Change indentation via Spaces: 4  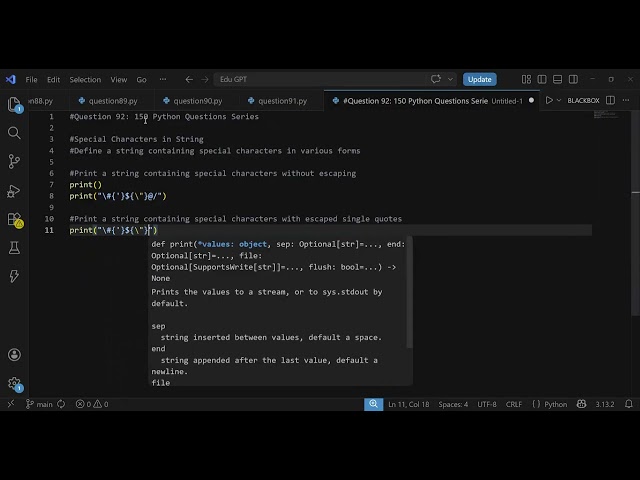(x=453, y=404)
